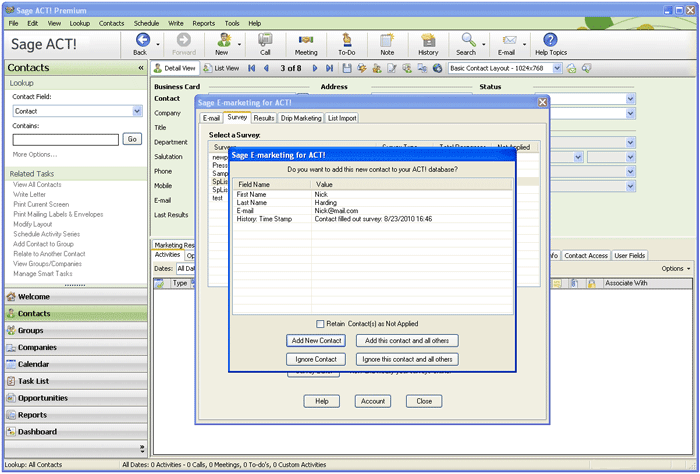Go back with the Back arrow icon

pyautogui.click(x=142, y=40)
